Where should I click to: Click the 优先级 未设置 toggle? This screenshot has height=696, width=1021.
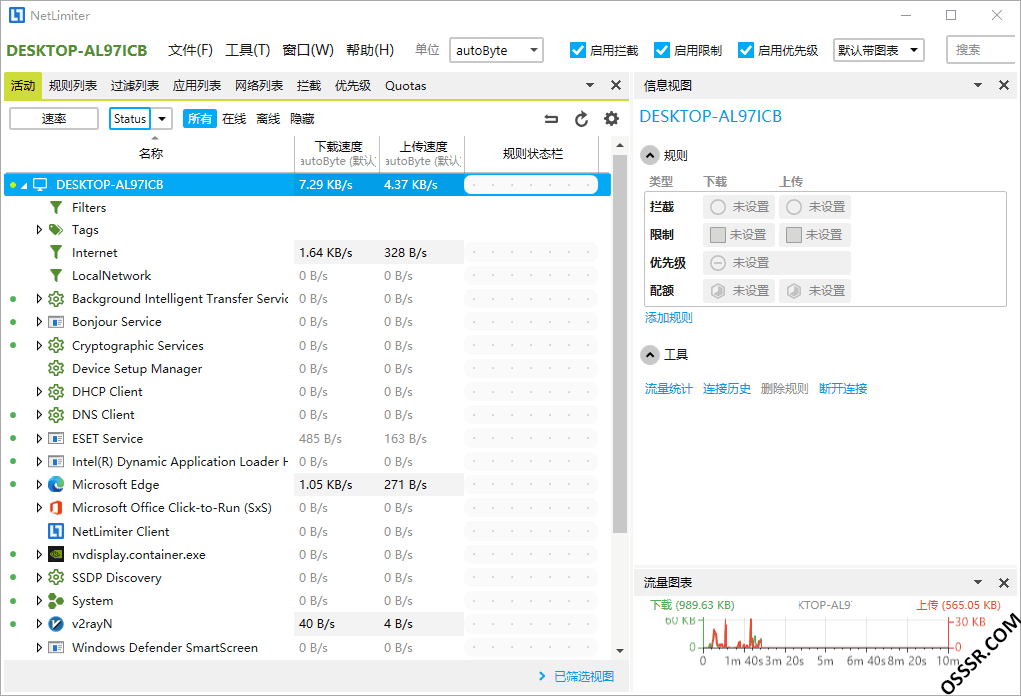pyautogui.click(x=777, y=263)
